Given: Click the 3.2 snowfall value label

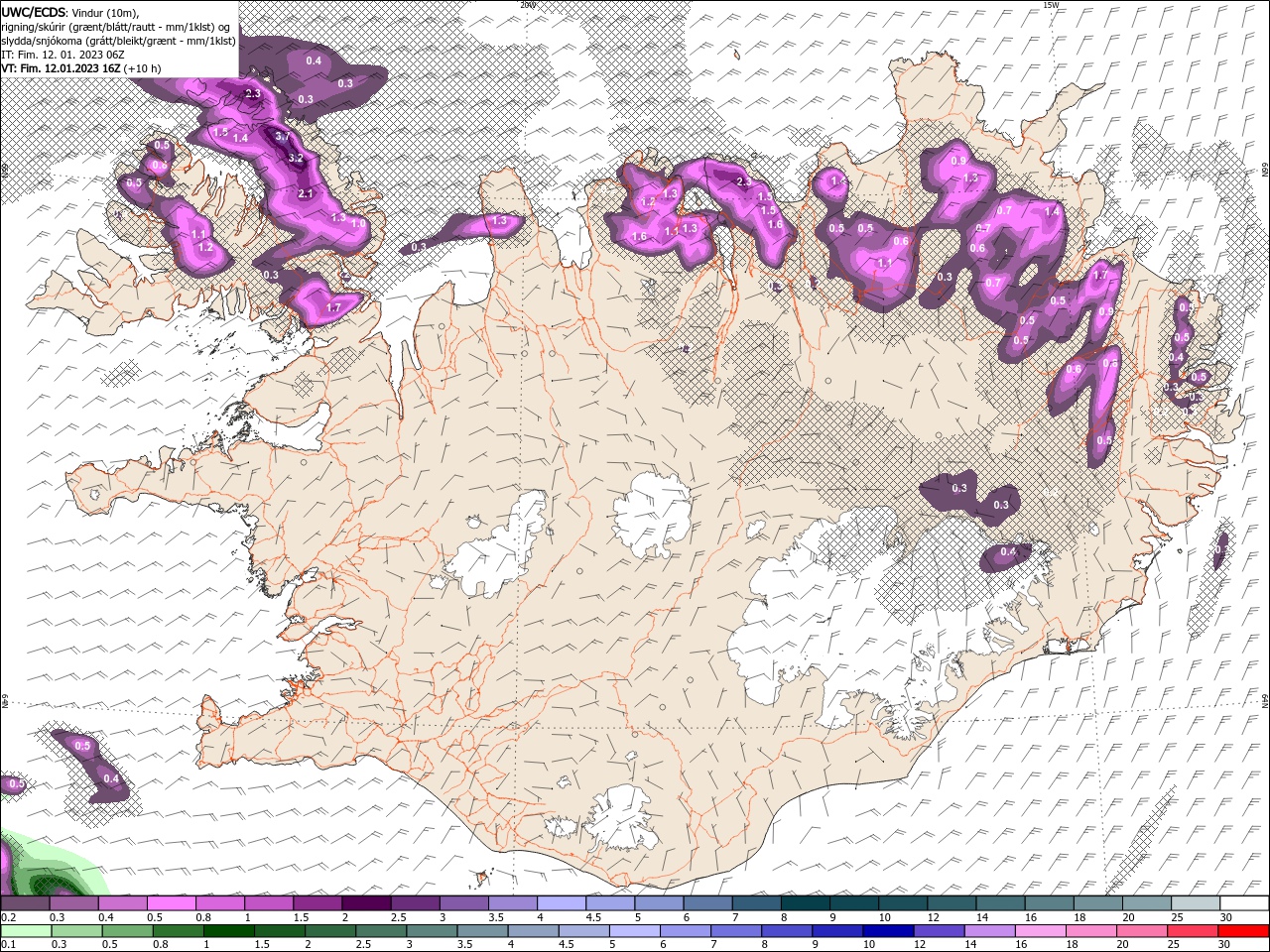Looking at the screenshot, I should (x=296, y=158).
